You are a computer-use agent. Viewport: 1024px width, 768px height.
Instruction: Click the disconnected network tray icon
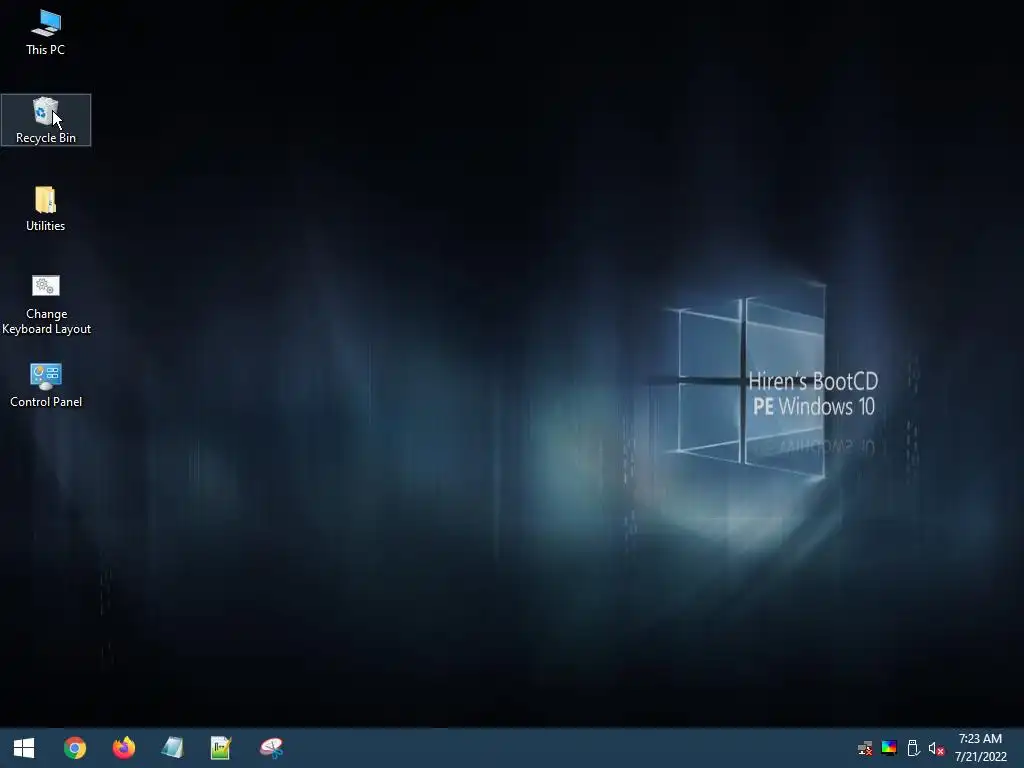point(865,748)
